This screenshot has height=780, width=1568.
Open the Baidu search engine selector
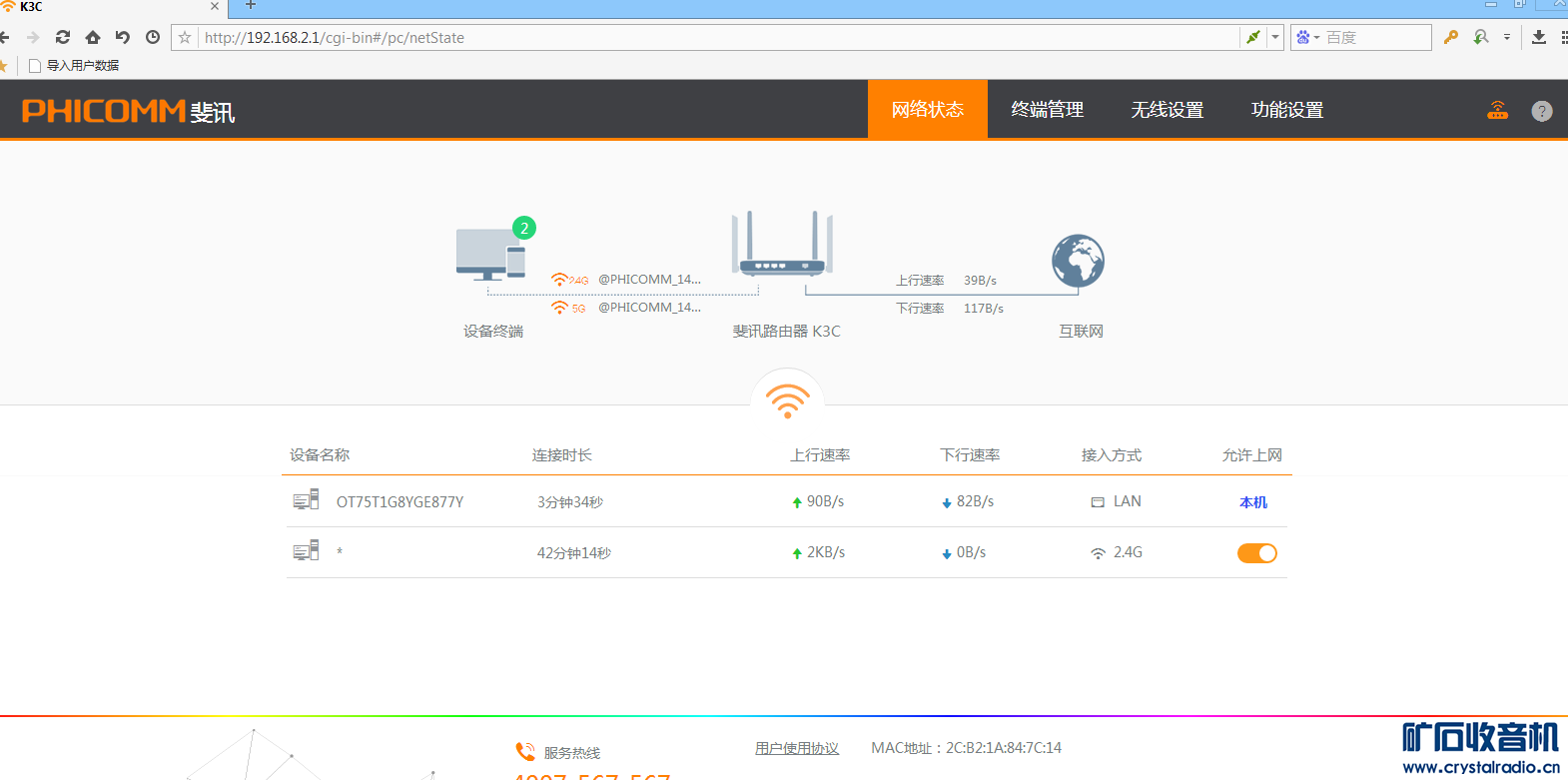click(1307, 38)
